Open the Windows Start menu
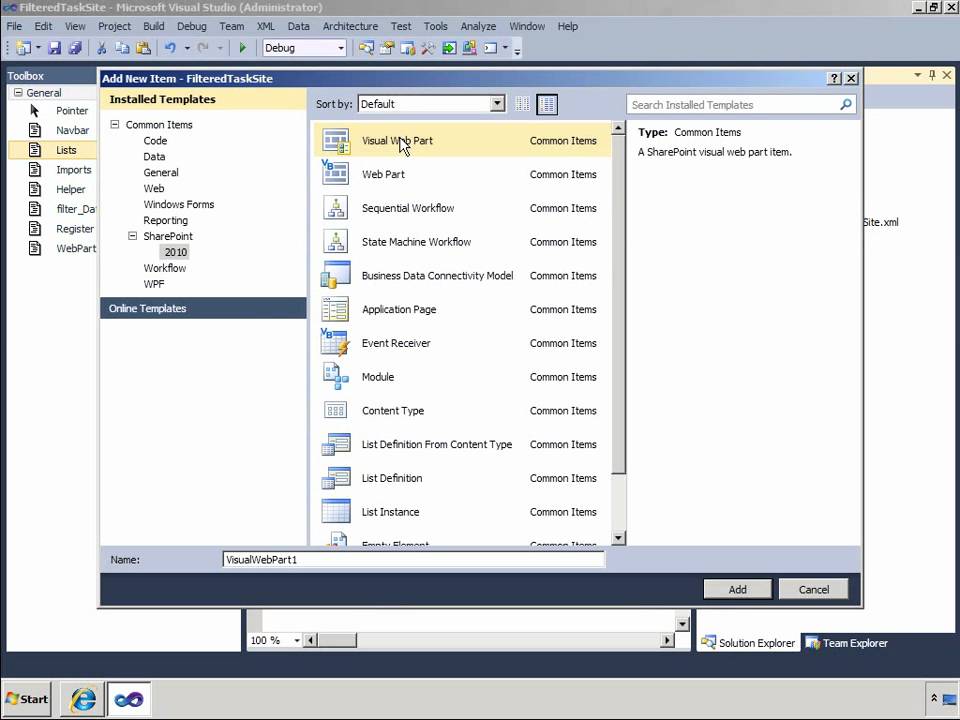The width and height of the screenshot is (960, 720). (26, 699)
